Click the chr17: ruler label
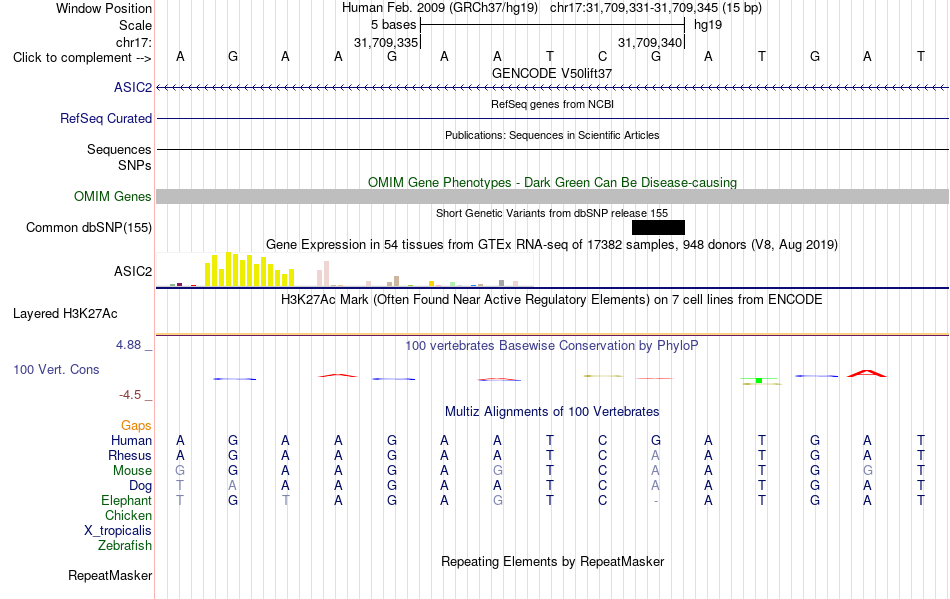The height and width of the screenshot is (599, 950). [x=133, y=42]
